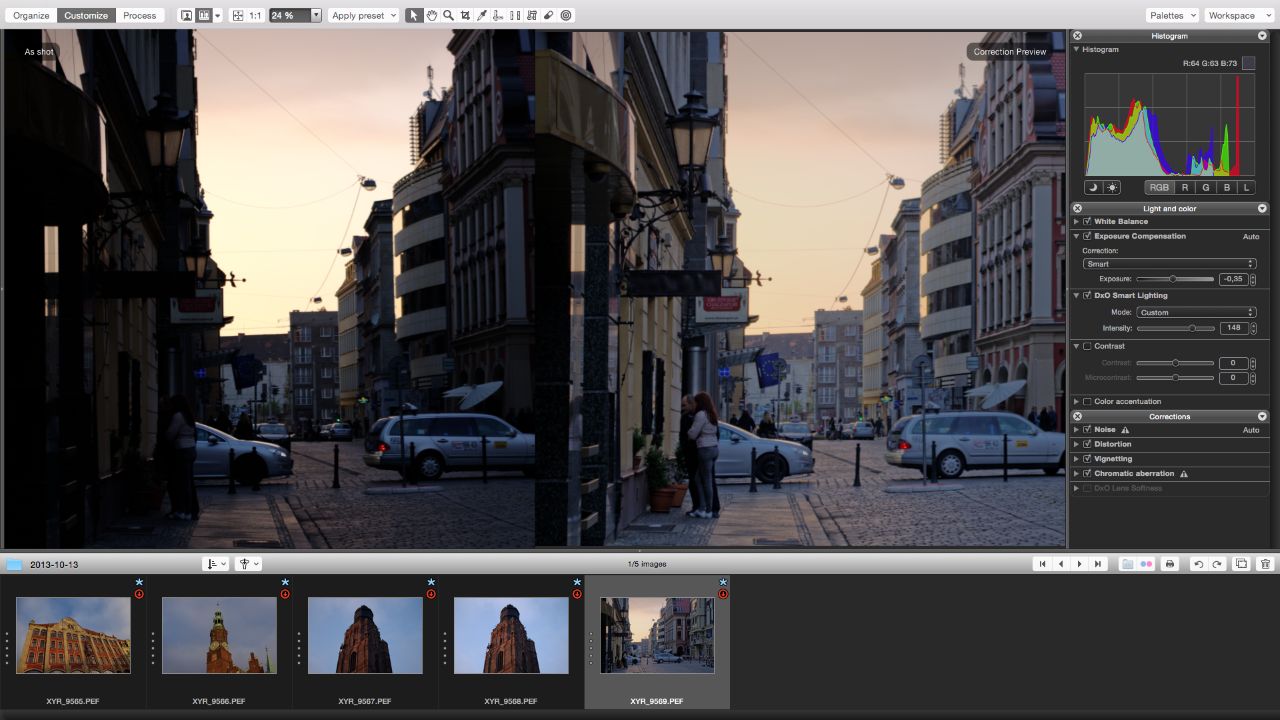Expand the White Balance section
The height and width of the screenshot is (720, 1280).
pos(1077,222)
